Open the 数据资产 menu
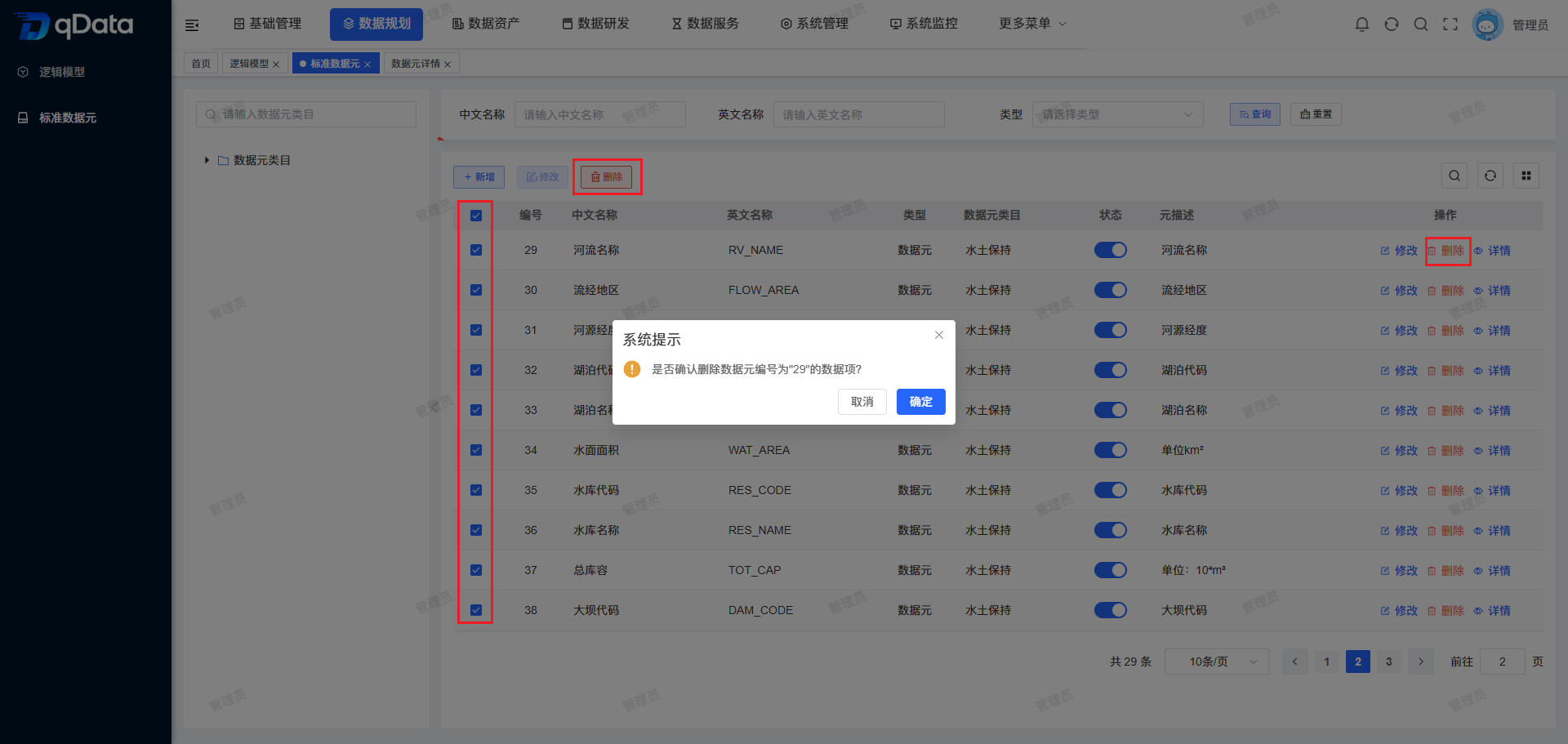The image size is (1568, 744). click(x=486, y=24)
